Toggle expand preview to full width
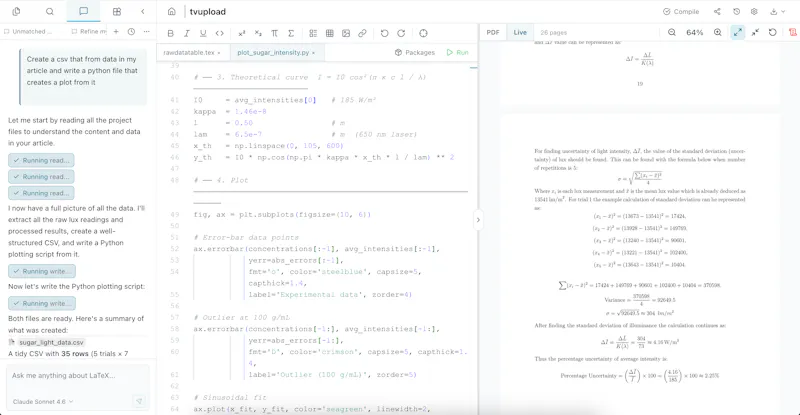The width and height of the screenshot is (800, 415). pyautogui.click(x=738, y=32)
